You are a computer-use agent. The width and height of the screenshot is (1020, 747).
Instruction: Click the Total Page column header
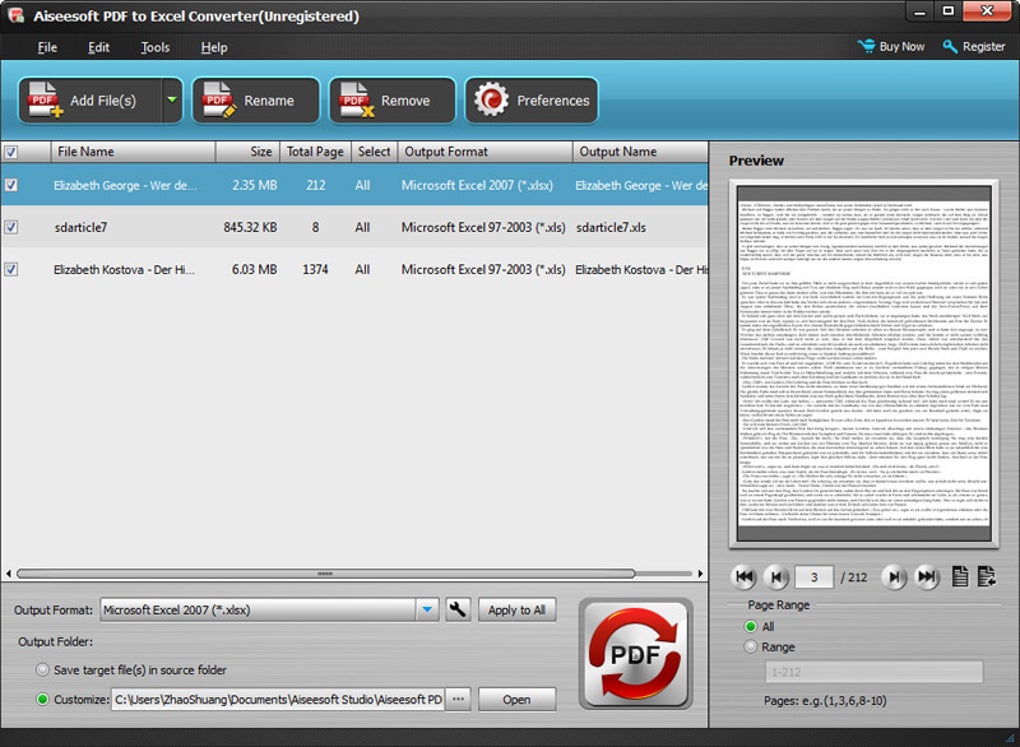click(315, 152)
